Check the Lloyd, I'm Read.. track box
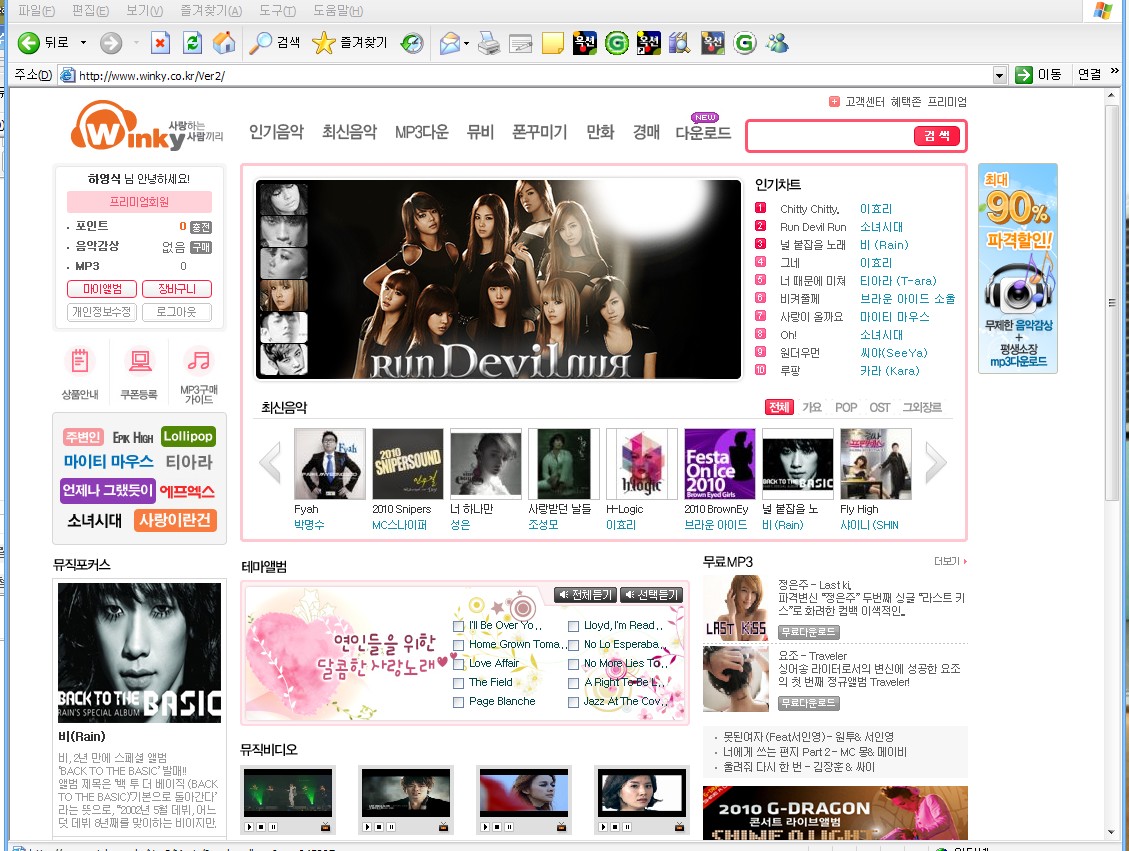The width and height of the screenshot is (1129, 851). click(573, 626)
